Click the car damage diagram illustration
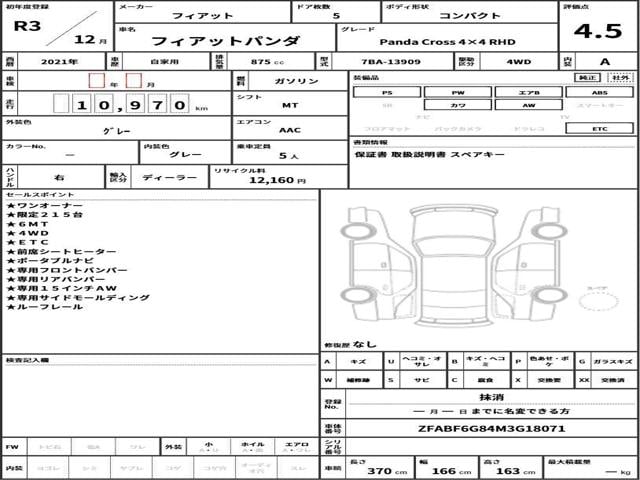 [450, 265]
